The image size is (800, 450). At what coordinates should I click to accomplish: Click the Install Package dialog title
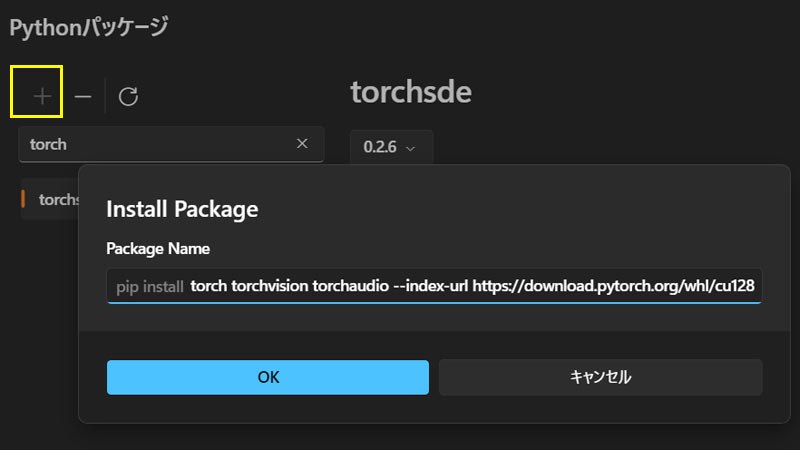point(182,209)
